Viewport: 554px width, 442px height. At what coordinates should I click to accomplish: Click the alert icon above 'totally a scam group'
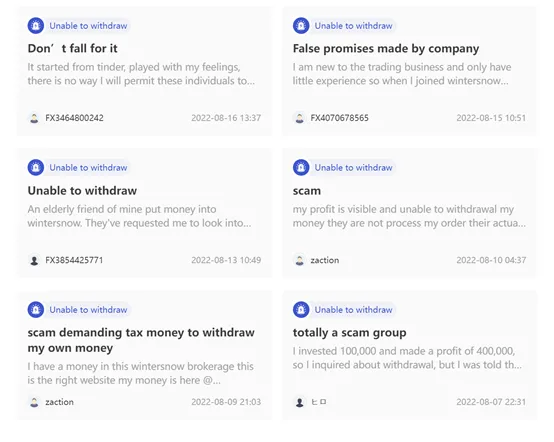point(301,310)
